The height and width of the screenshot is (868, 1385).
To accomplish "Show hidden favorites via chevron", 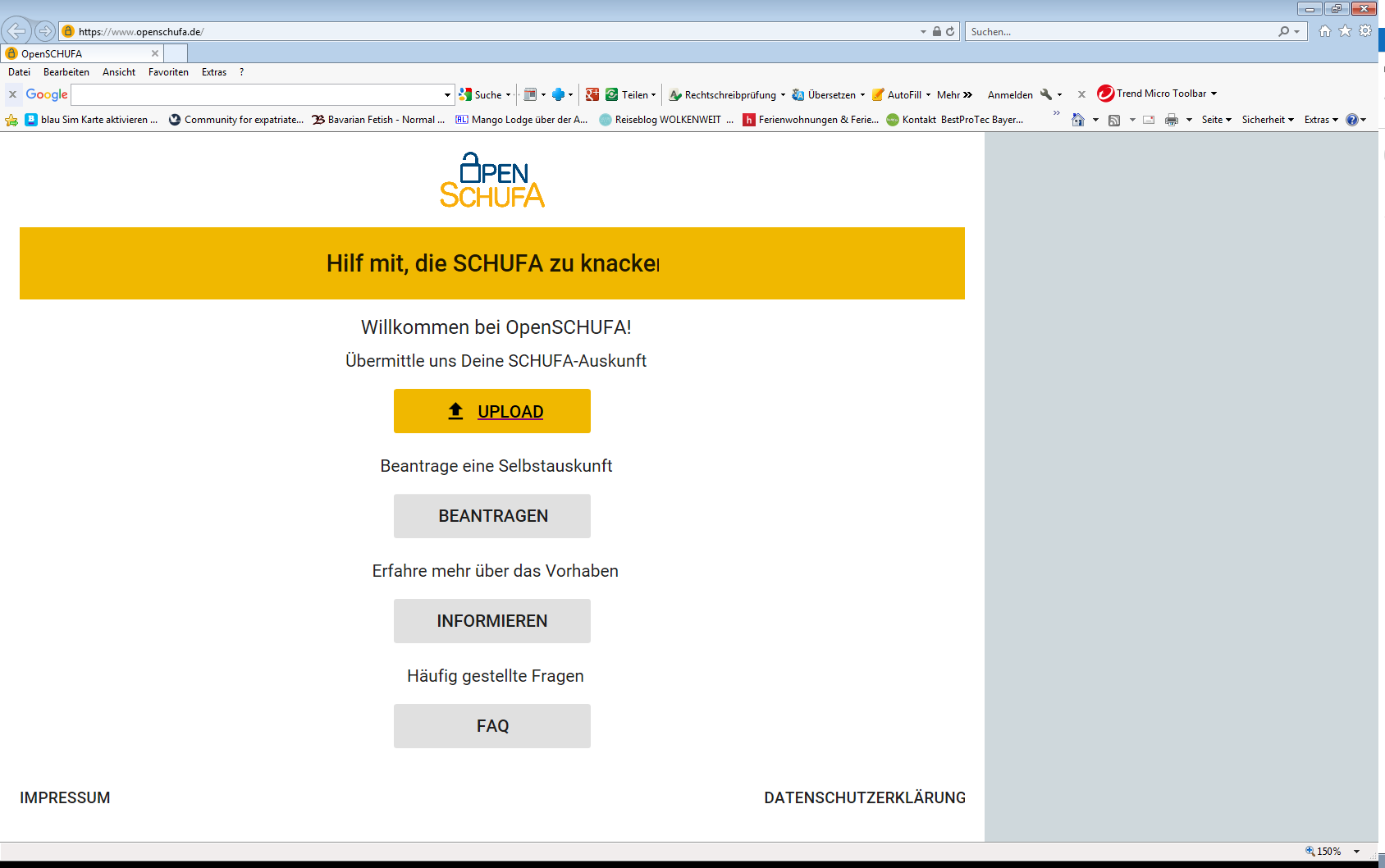I will point(1057,113).
